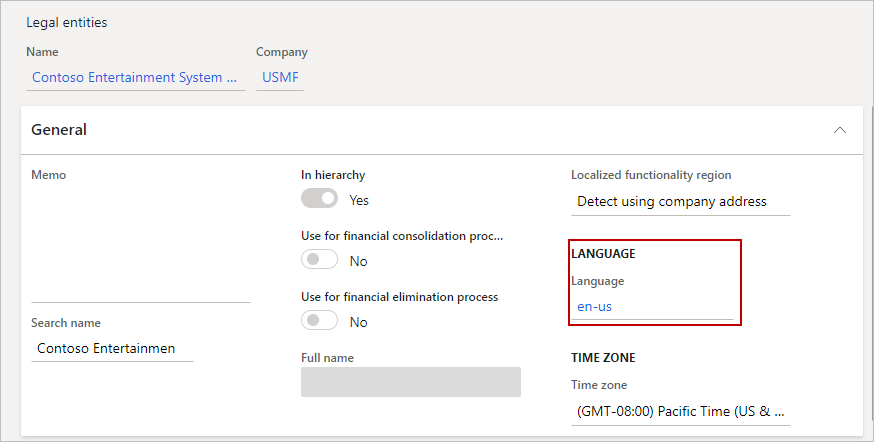Enable Use for financial consolidation process toggle
This screenshot has height=442, width=874.
[x=320, y=260]
